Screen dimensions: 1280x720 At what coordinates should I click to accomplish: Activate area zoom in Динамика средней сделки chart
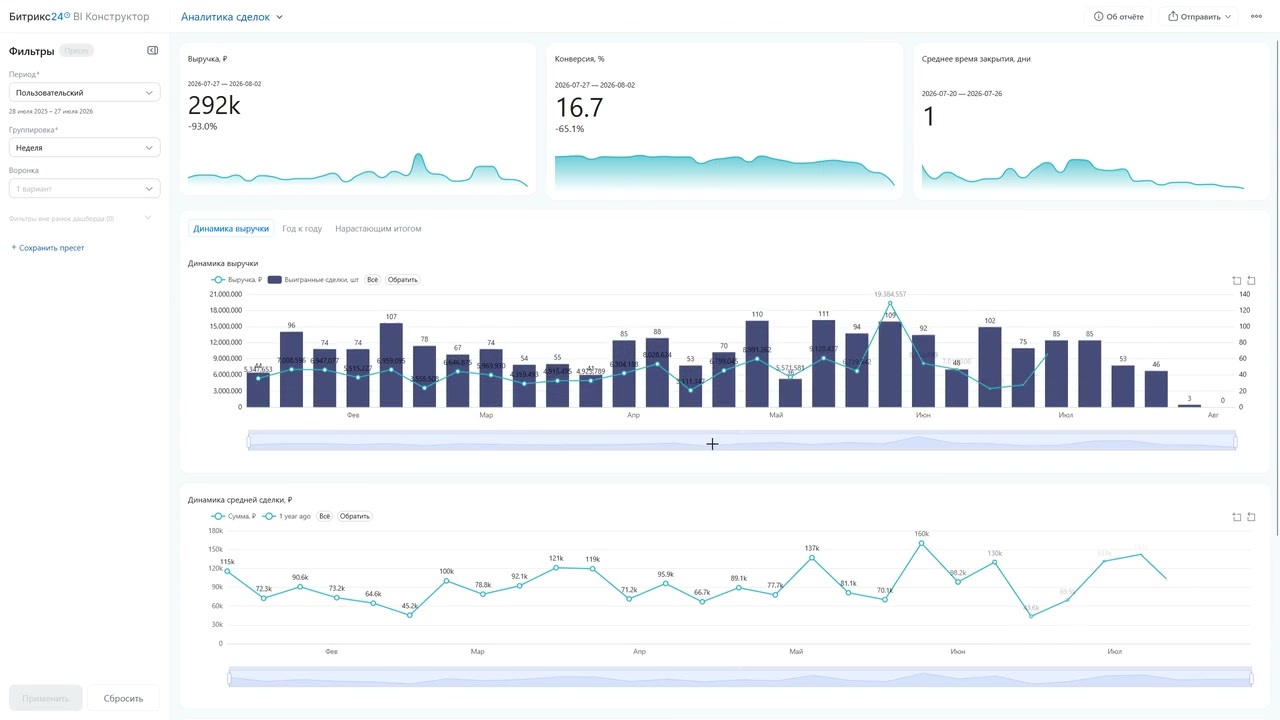click(x=1237, y=517)
